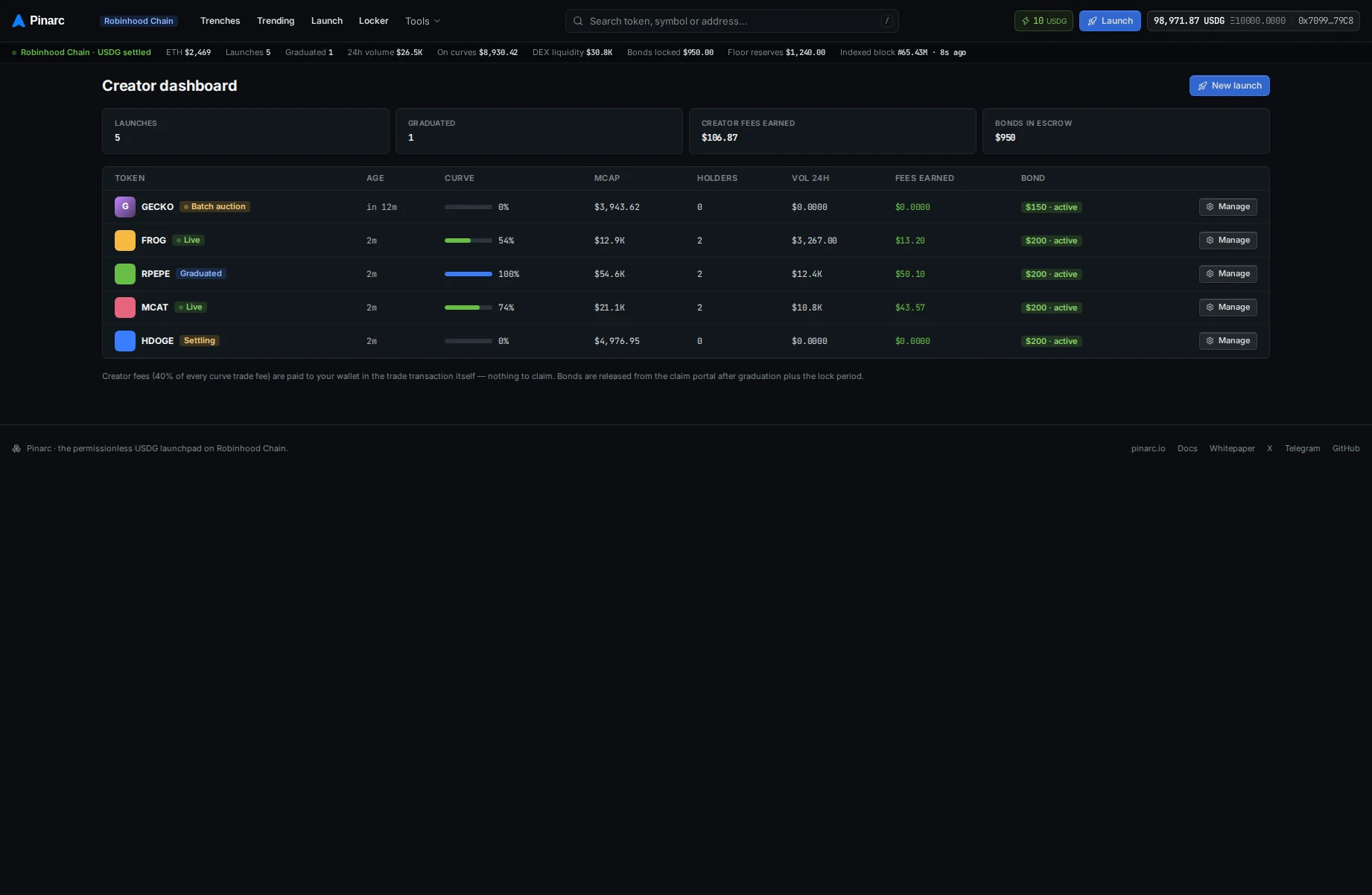Manage the FROG token
Screen dimensions: 1372x895
[1228, 241]
